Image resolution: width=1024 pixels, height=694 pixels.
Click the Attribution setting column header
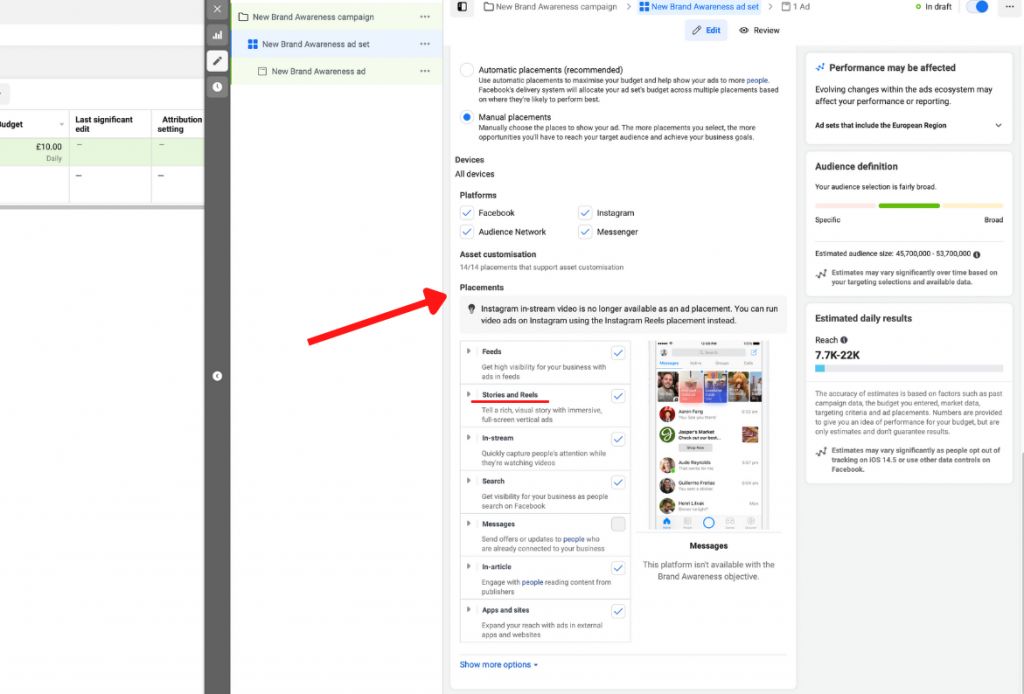pyautogui.click(x=180, y=124)
